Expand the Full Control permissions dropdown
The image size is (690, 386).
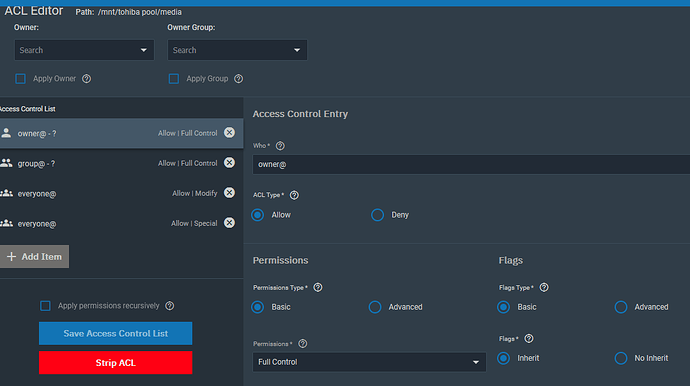coord(369,362)
